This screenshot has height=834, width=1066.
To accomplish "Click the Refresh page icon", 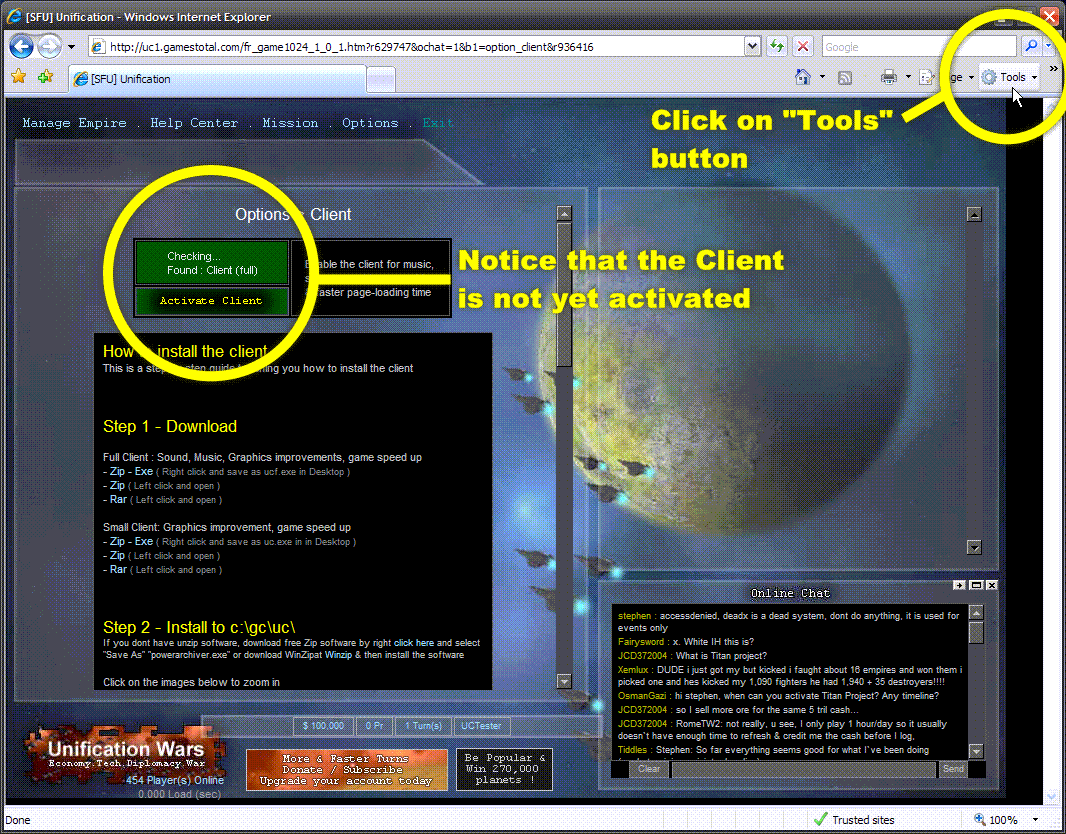I will click(777, 47).
